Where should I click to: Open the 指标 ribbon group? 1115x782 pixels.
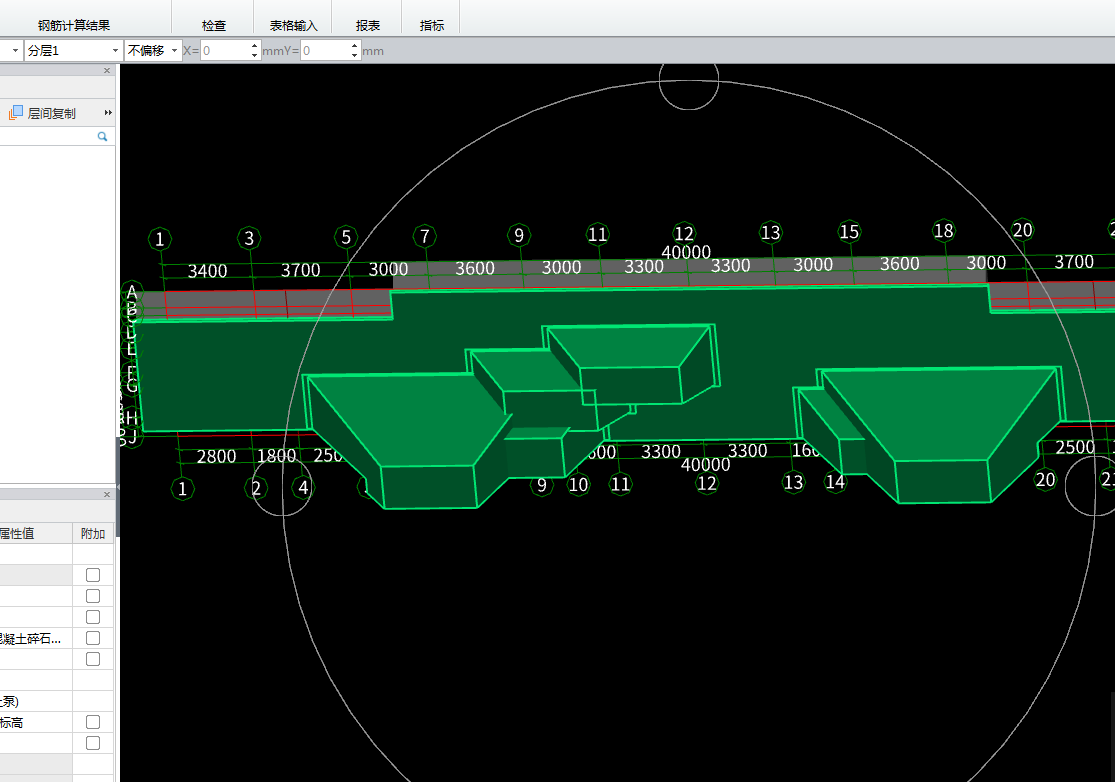pos(432,26)
